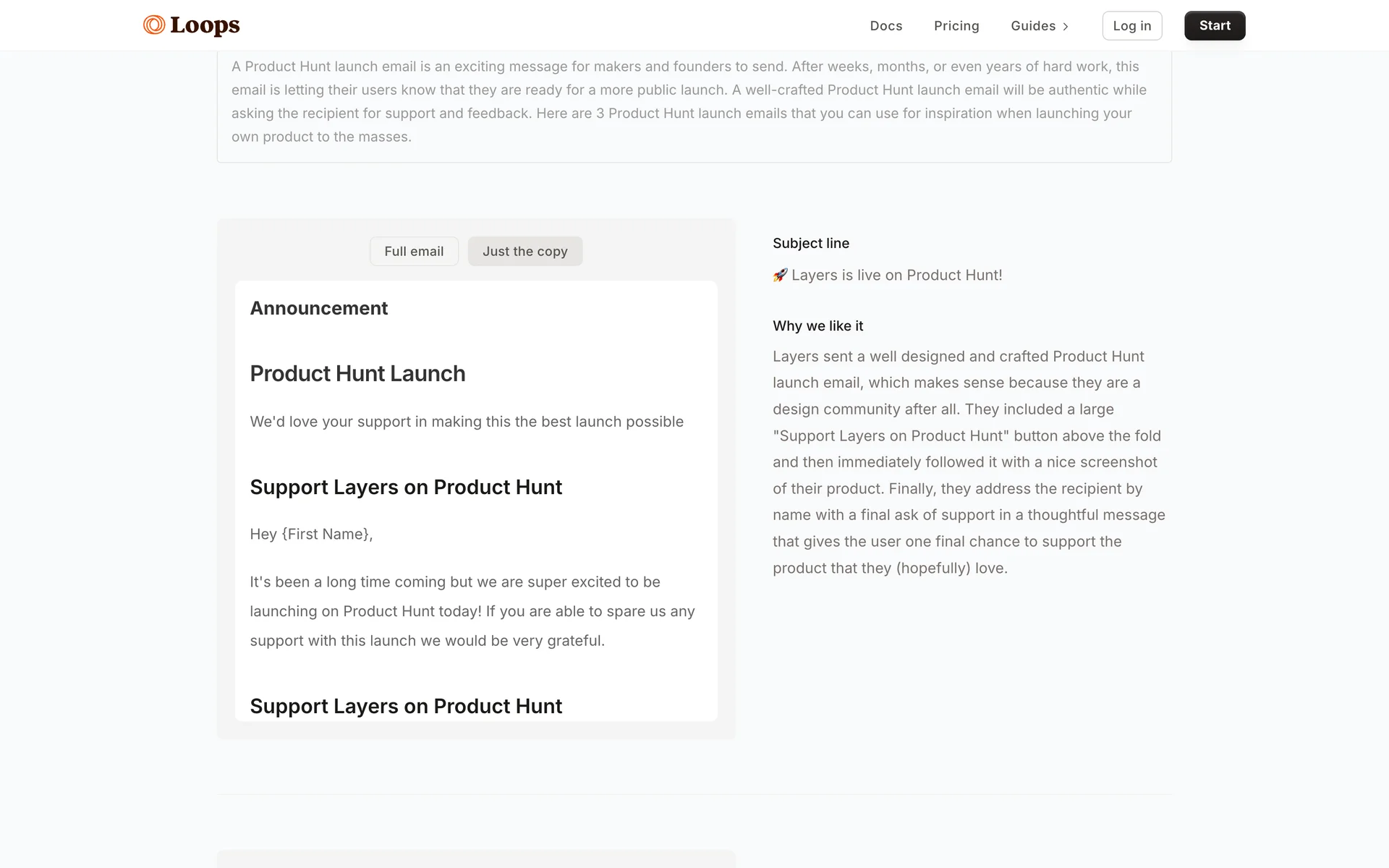Click the Loops spiral logo icon

pos(153,25)
